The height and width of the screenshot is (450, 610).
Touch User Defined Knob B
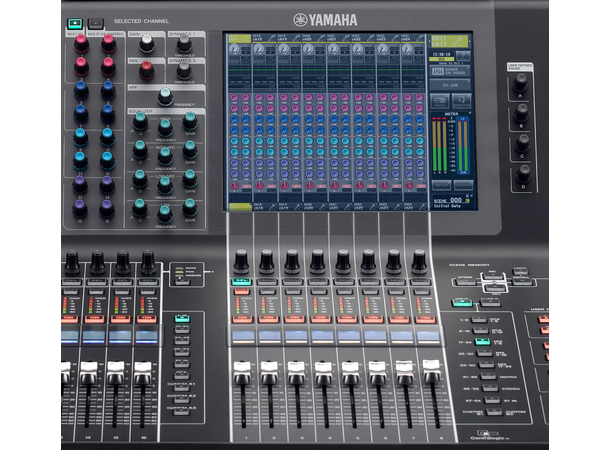(521, 114)
